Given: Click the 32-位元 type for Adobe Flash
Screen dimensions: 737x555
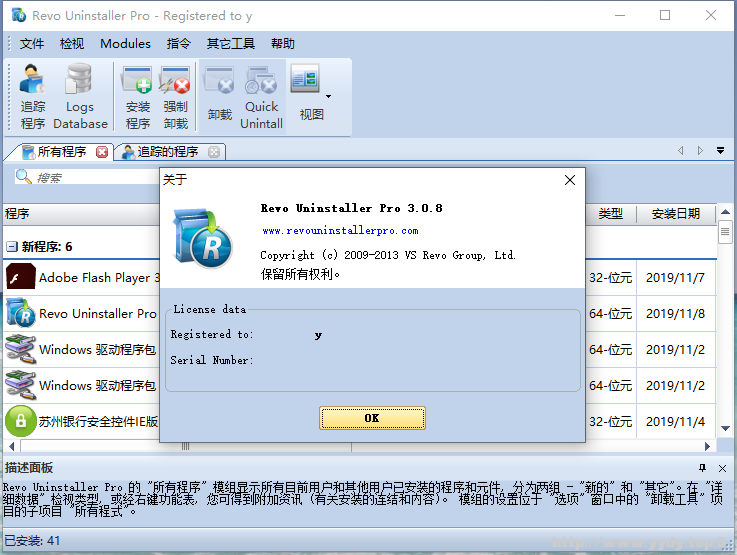Looking at the screenshot, I should click(610, 278).
